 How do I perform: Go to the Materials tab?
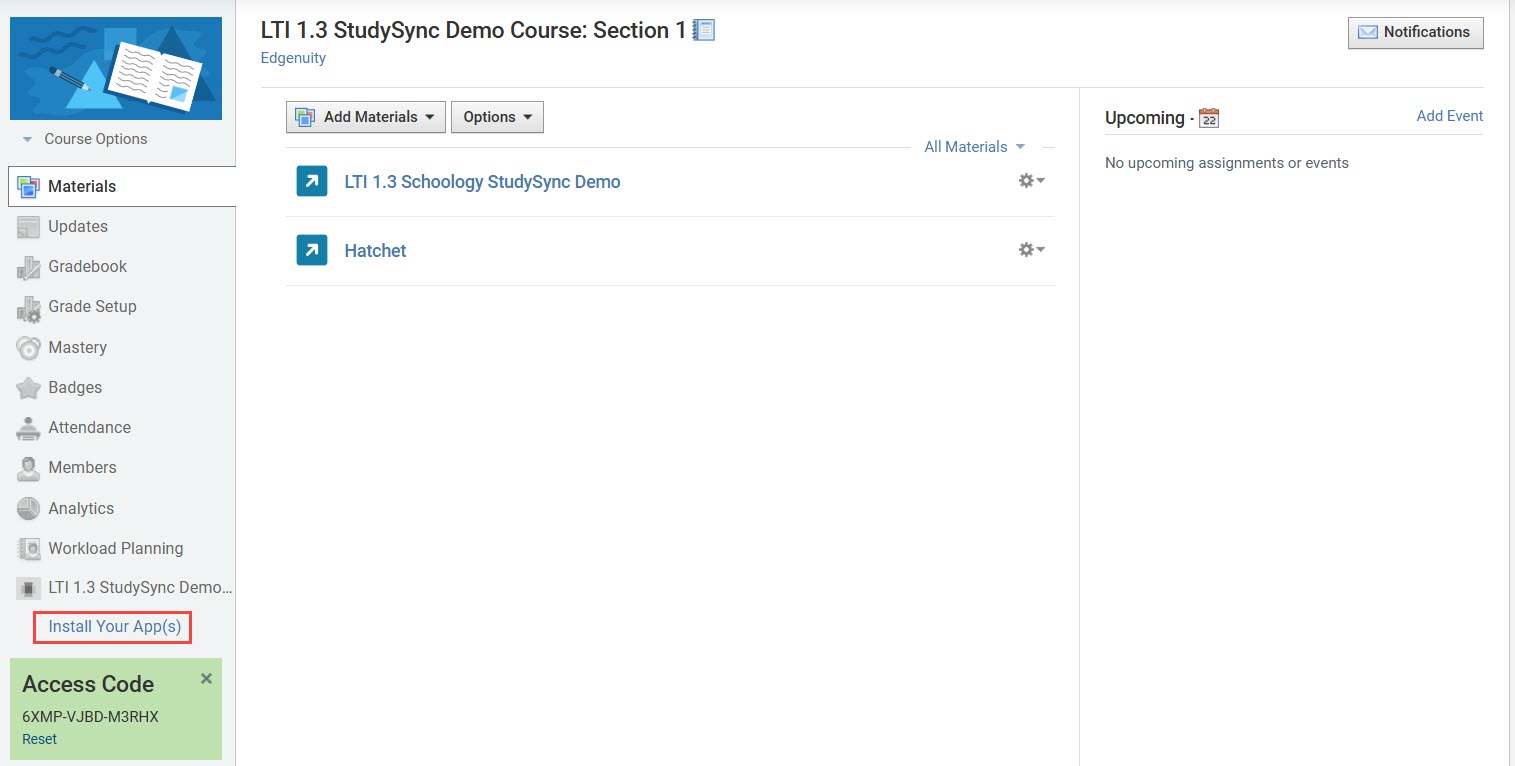click(122, 187)
